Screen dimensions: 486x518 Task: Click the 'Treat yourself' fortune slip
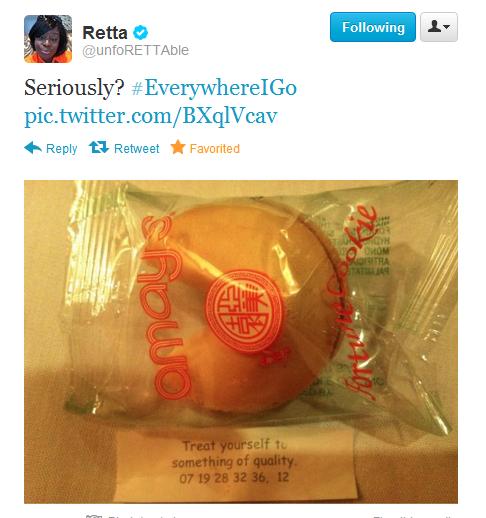click(x=235, y=463)
